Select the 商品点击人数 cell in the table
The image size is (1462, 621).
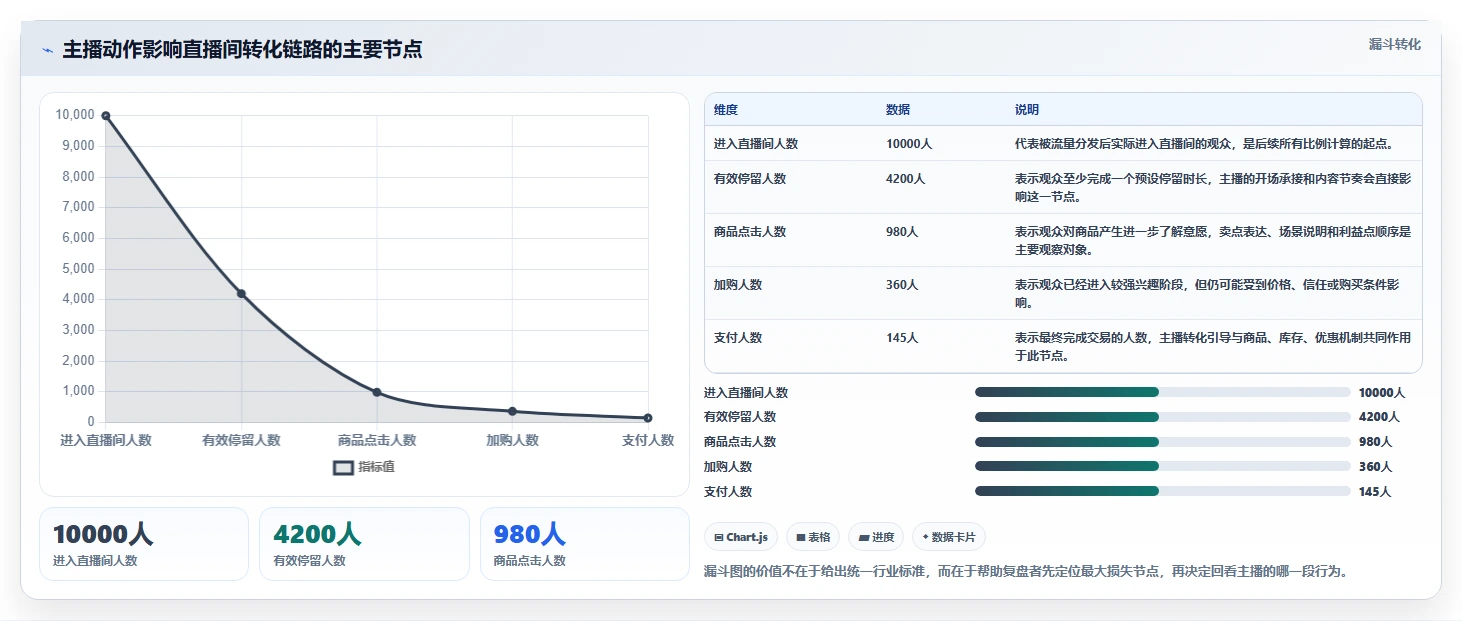coord(750,232)
